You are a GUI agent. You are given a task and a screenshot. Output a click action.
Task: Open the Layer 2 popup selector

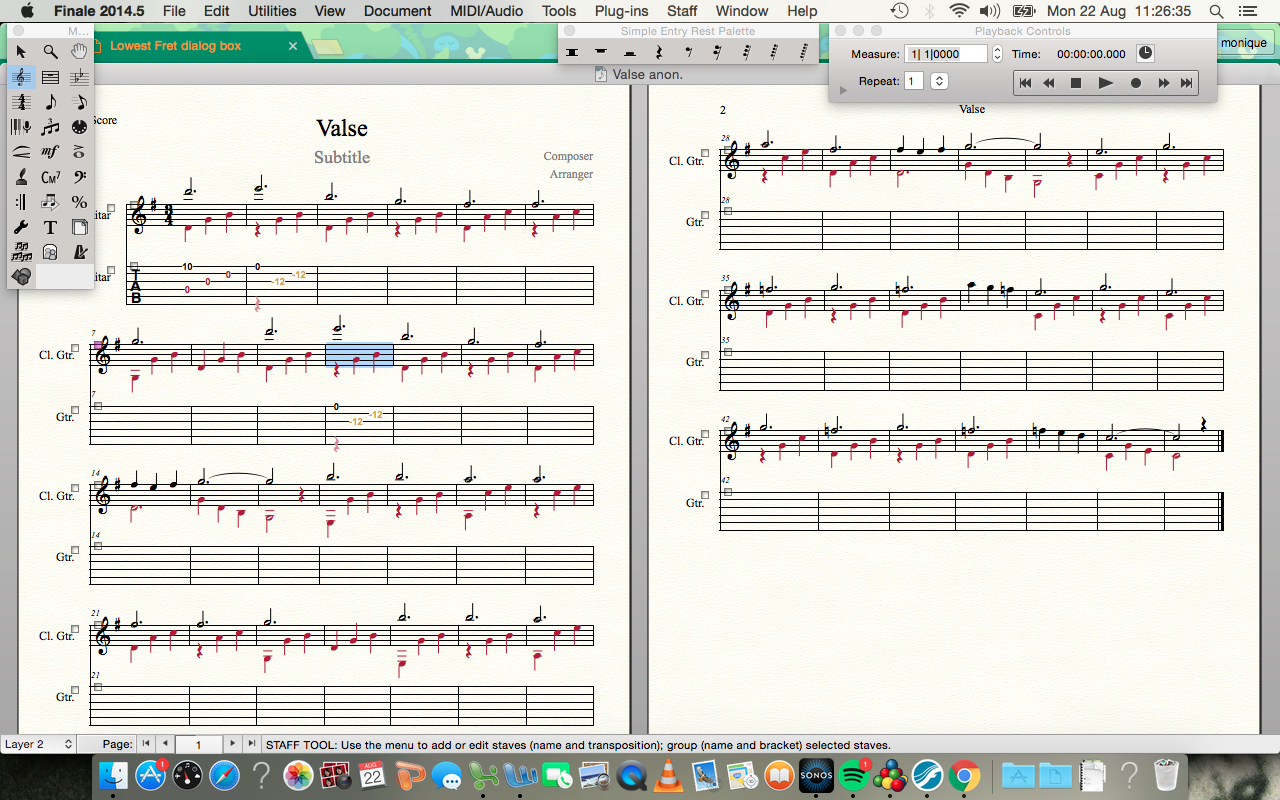coord(38,744)
